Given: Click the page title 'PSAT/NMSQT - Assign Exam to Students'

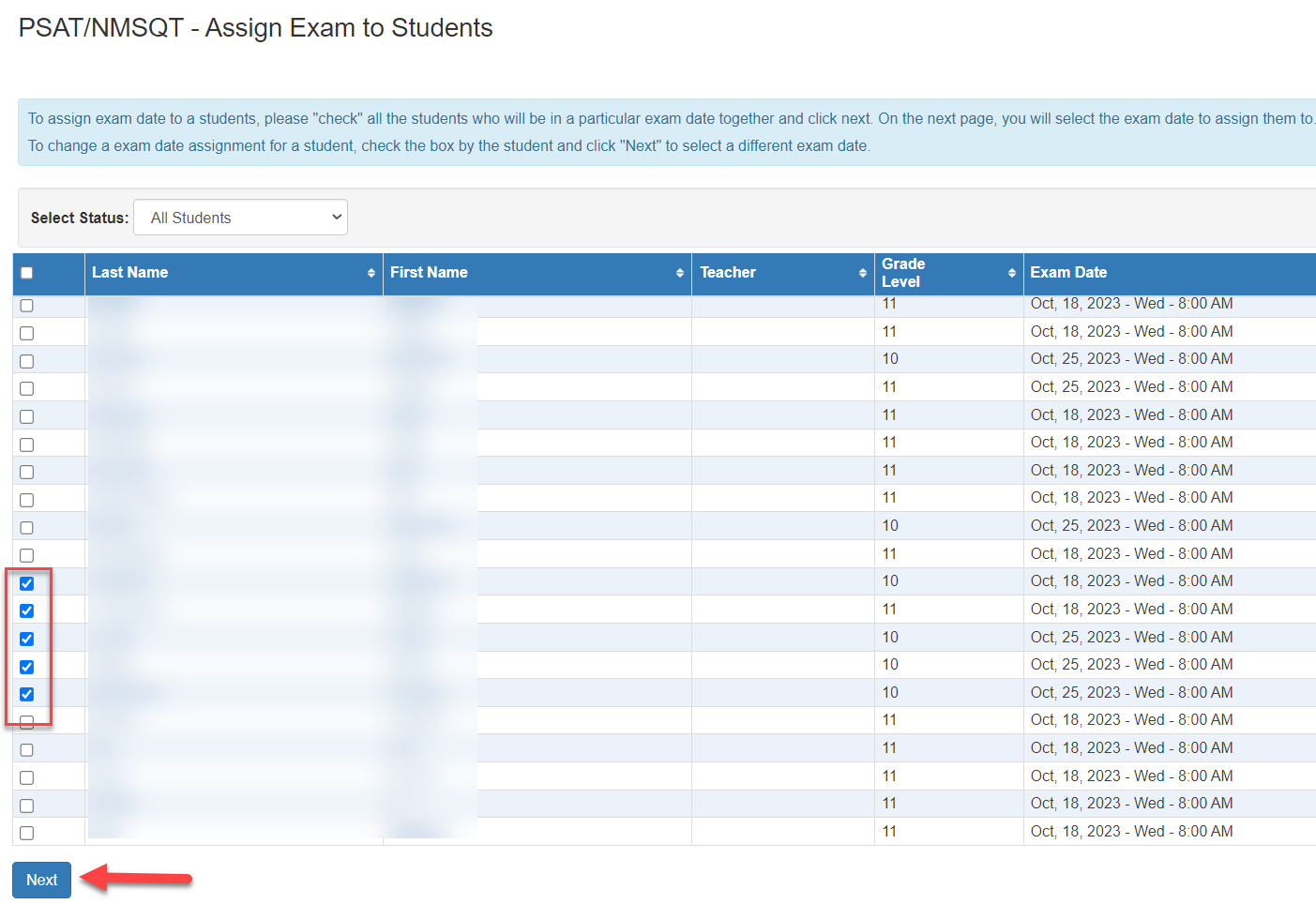Looking at the screenshot, I should pos(255,28).
